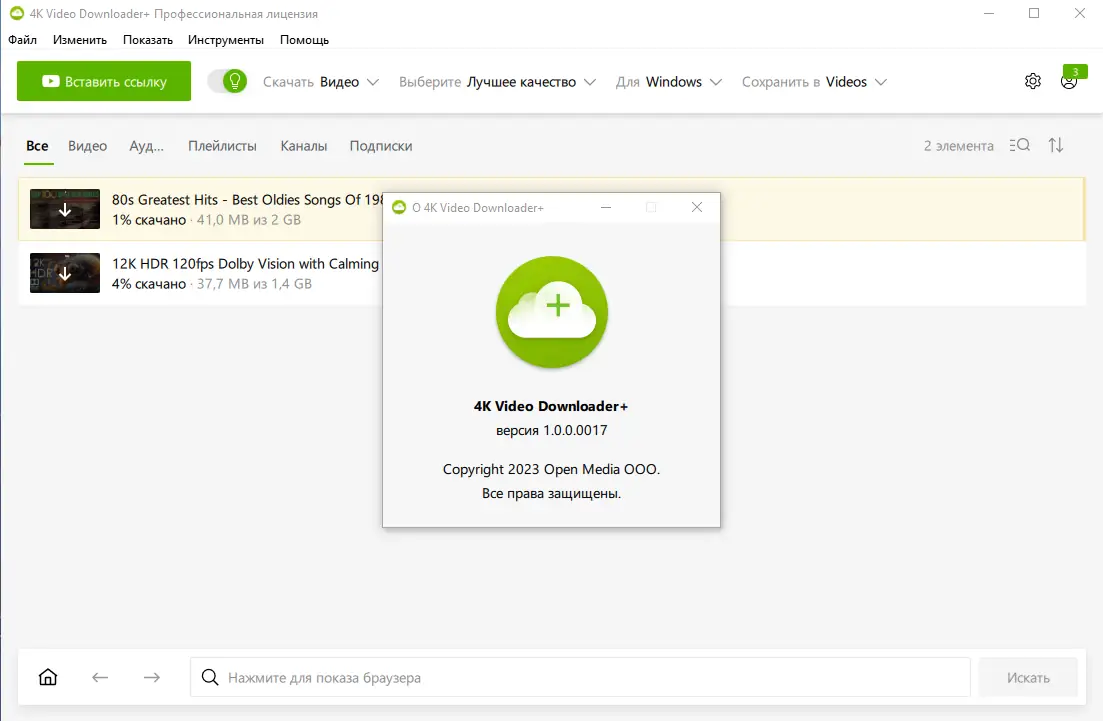Open application settings via the gear icon
The image size is (1103, 721).
pos(1032,80)
